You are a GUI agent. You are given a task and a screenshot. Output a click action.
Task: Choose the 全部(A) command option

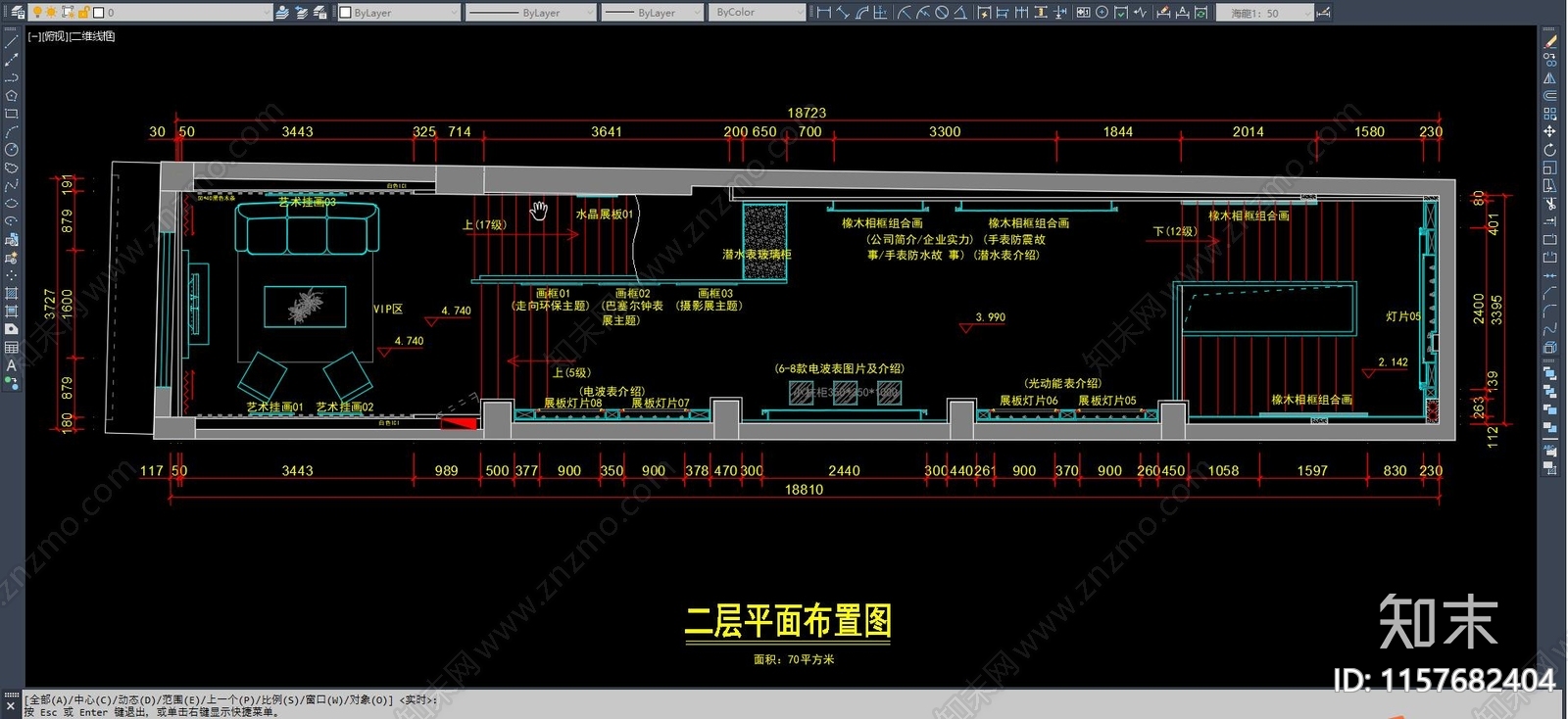click(50, 699)
